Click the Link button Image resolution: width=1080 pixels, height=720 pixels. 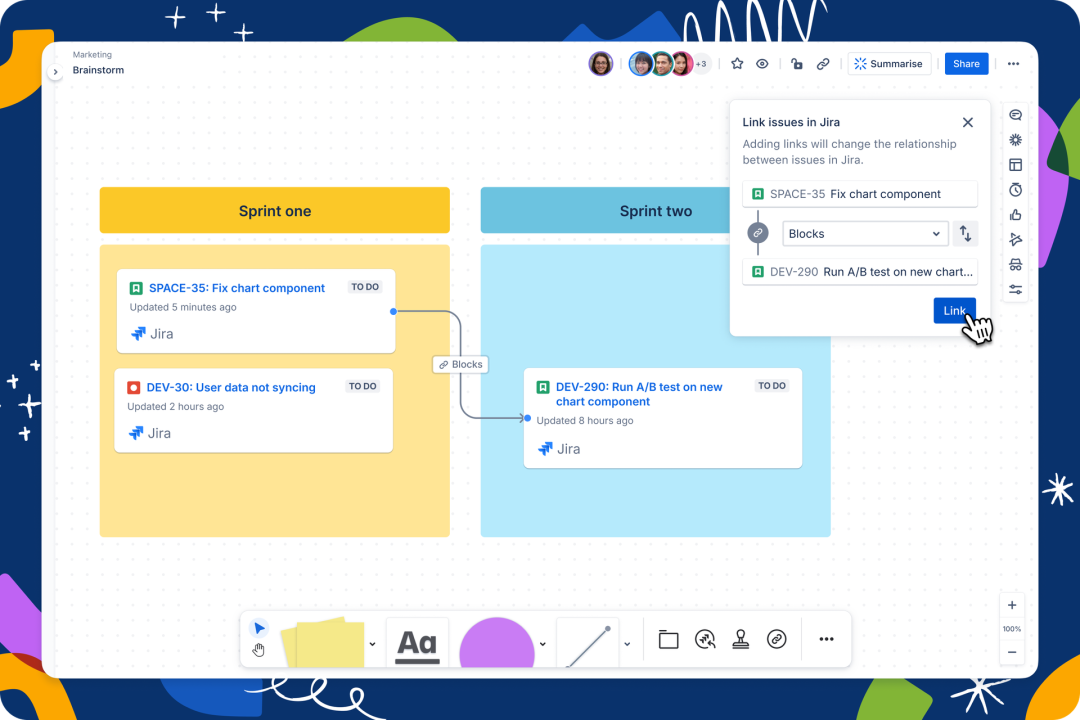point(955,310)
